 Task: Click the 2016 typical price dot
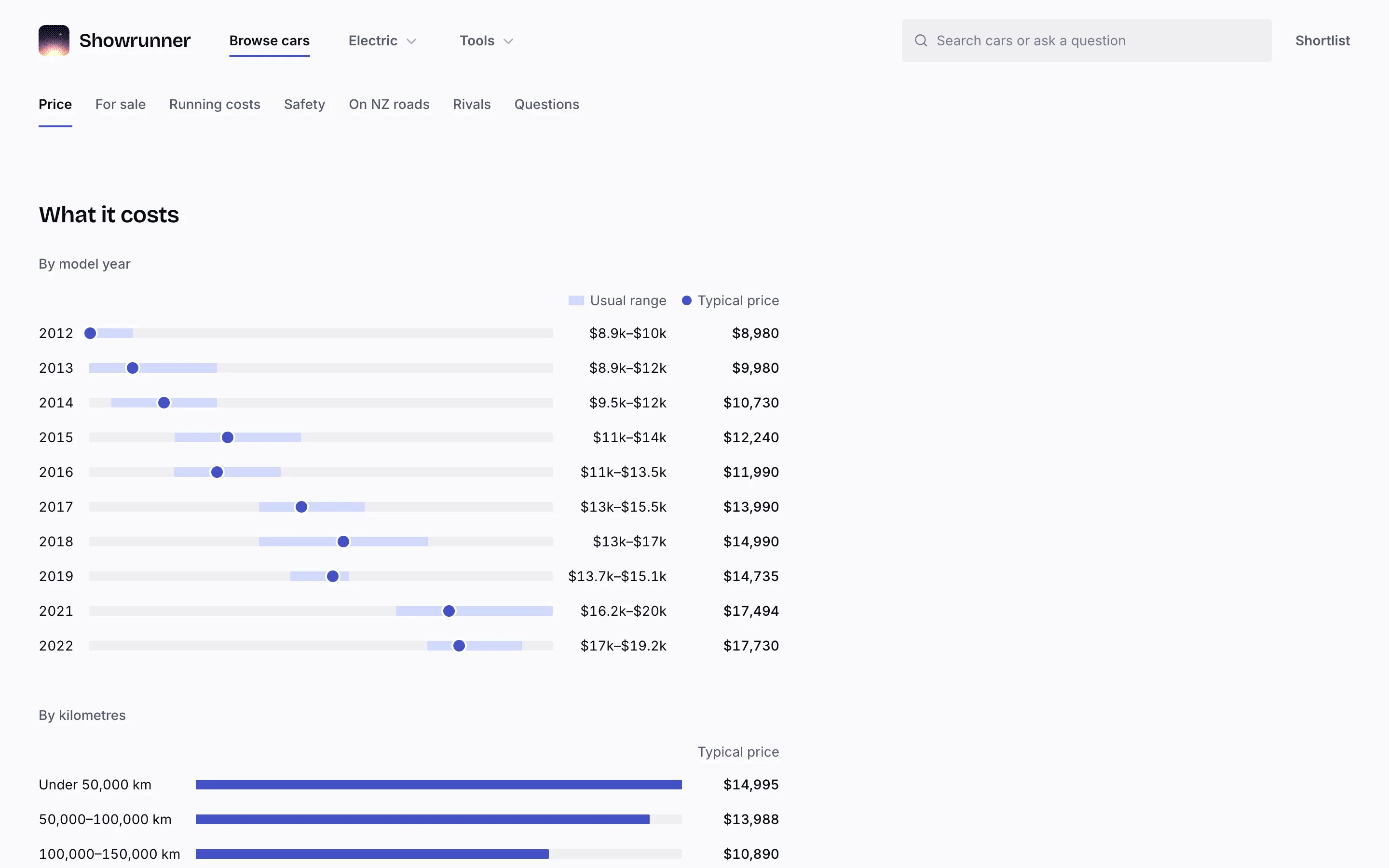point(217,473)
